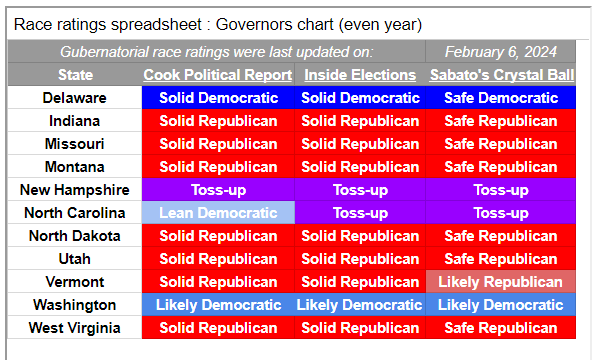The image size is (611, 360).
Task: Open the Cook Political Report link
Action: (x=217, y=75)
